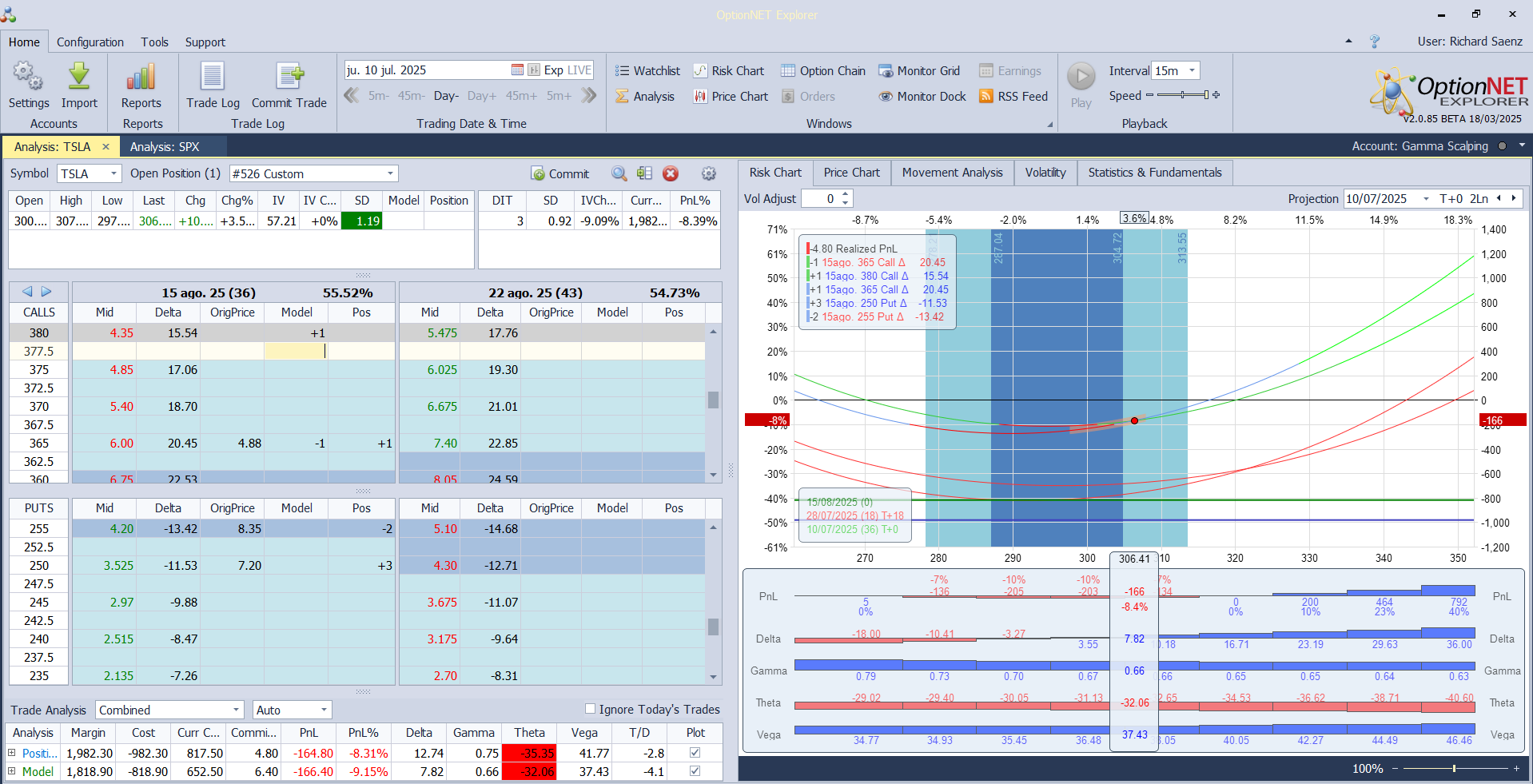Open the Account Gamma Scalping dropdown arrow
Image resolution: width=1533 pixels, height=784 pixels.
point(1522,145)
